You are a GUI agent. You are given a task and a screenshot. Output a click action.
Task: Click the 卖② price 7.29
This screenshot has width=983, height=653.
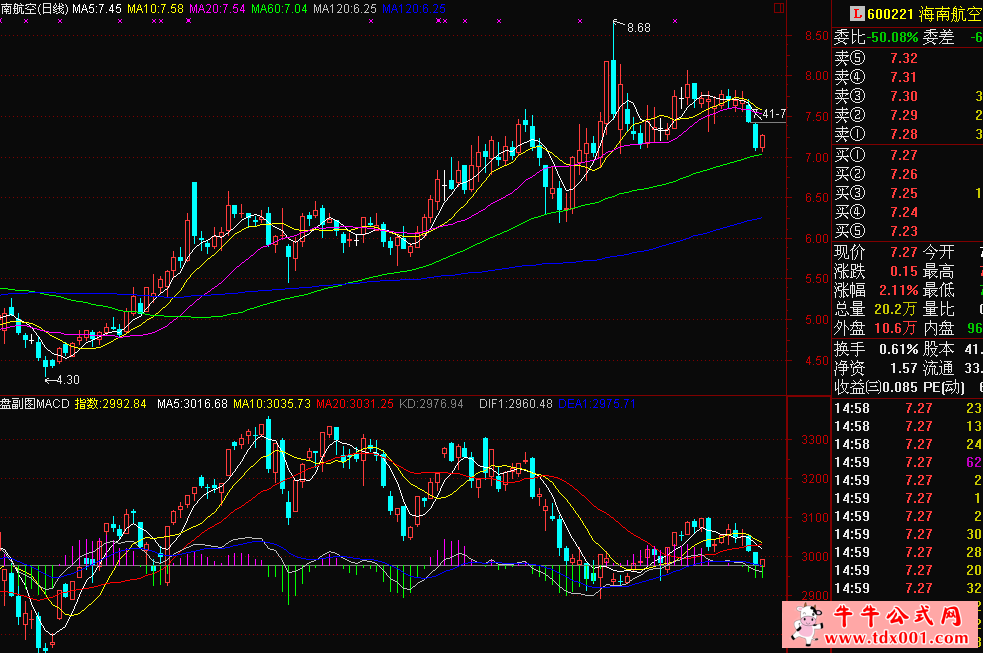[904, 115]
